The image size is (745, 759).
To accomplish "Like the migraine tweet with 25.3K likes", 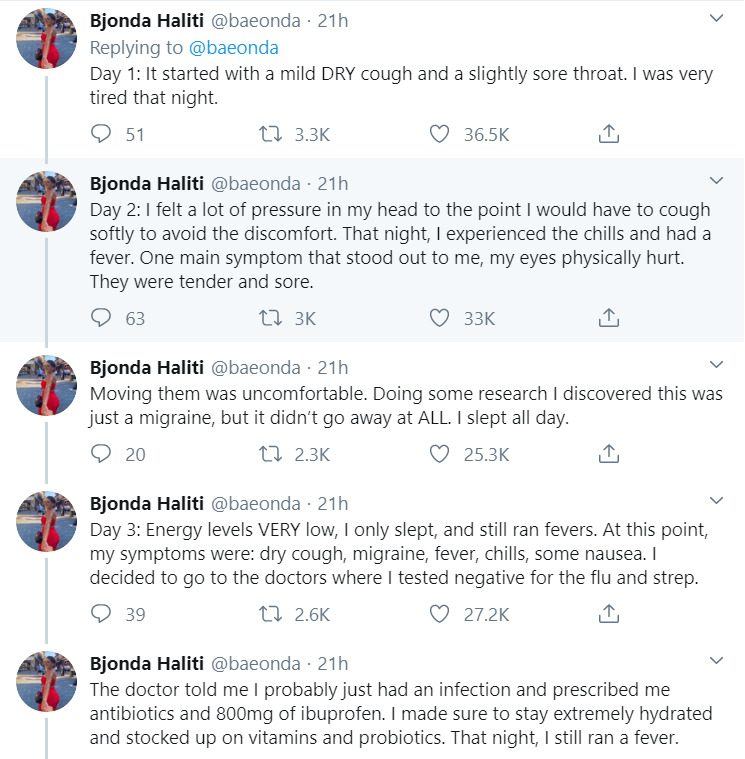I will pos(439,454).
